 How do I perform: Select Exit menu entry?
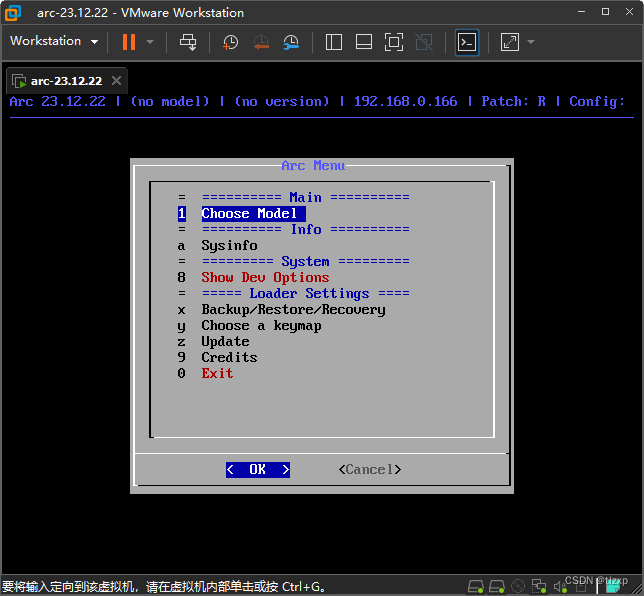[217, 374]
